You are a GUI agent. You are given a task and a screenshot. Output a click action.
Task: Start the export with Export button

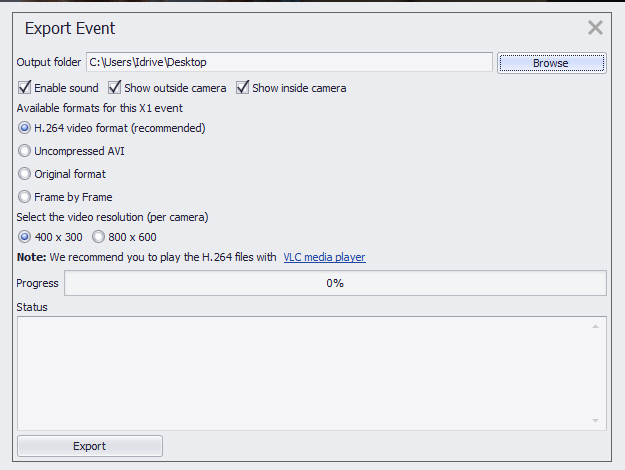point(90,446)
